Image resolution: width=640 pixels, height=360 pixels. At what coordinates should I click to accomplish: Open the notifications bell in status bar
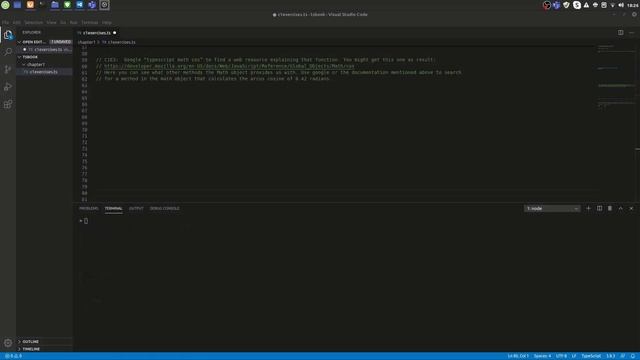[x=633, y=356]
